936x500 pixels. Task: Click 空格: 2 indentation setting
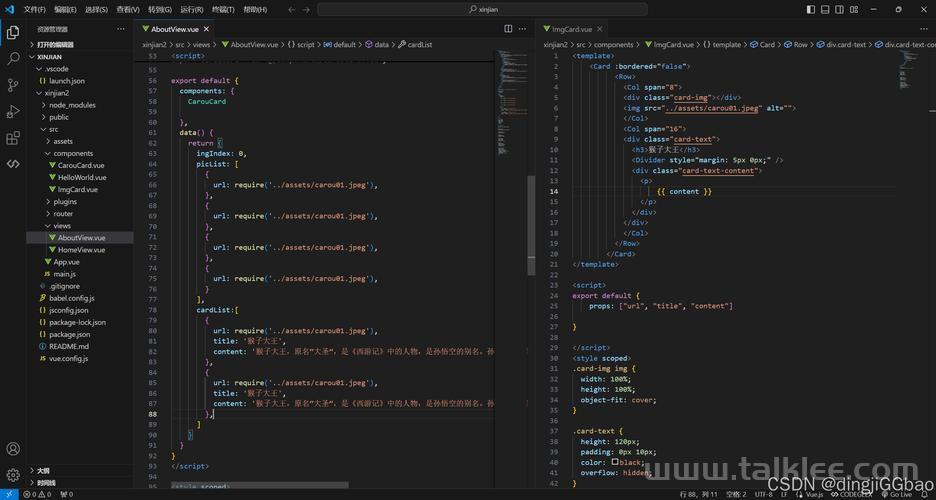(x=736, y=494)
